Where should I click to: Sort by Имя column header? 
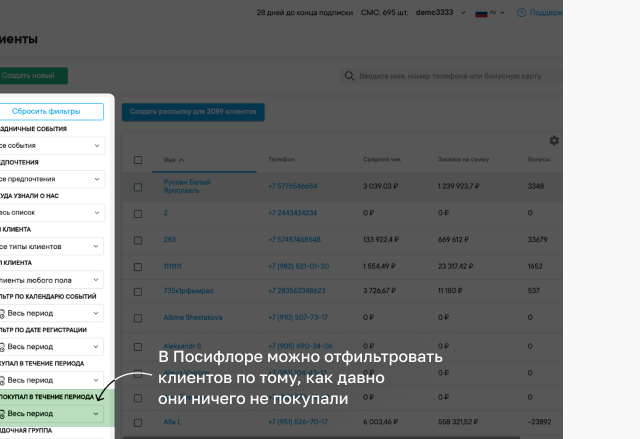click(x=169, y=160)
